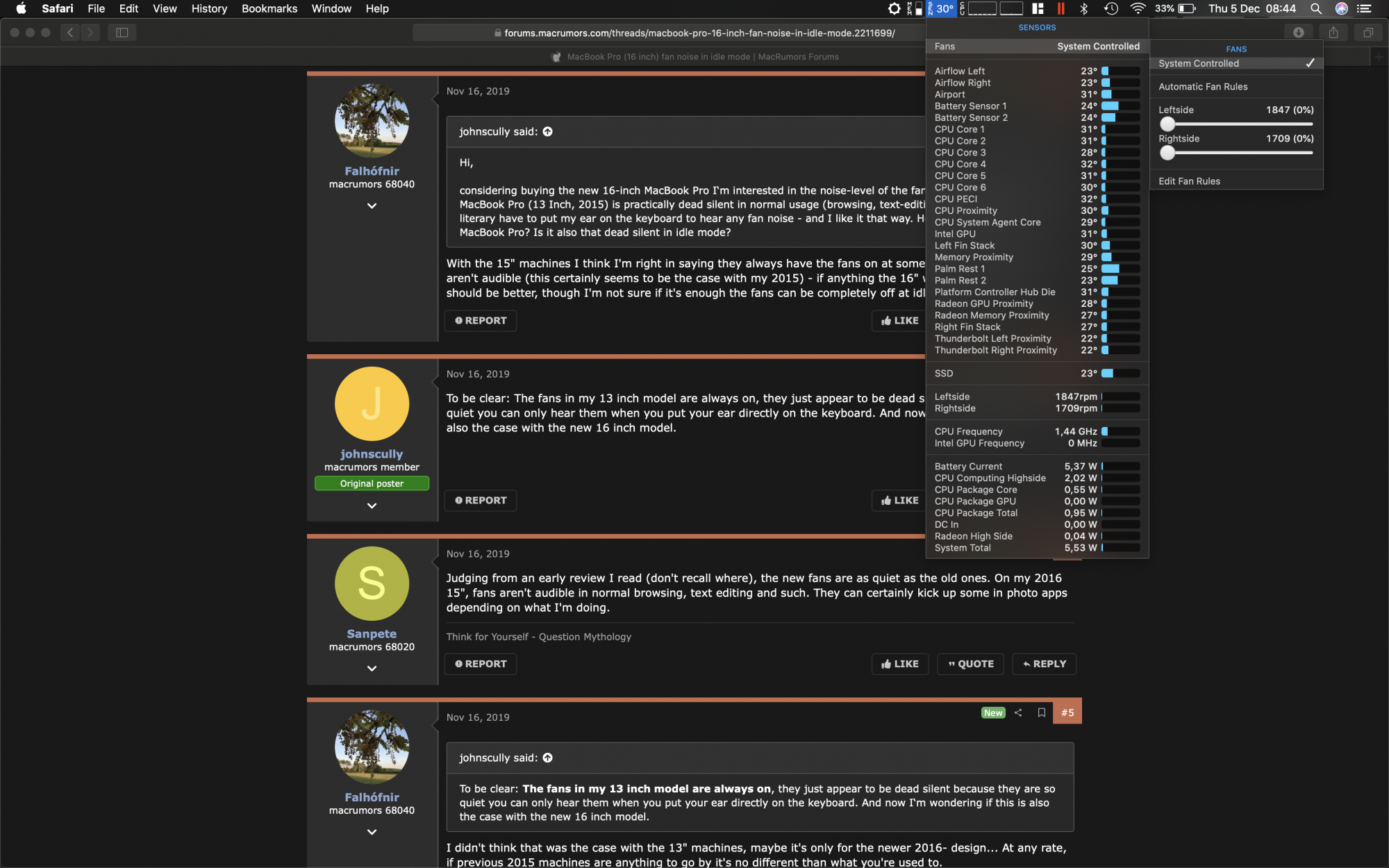Open the Bookmarks menu

[x=269, y=8]
